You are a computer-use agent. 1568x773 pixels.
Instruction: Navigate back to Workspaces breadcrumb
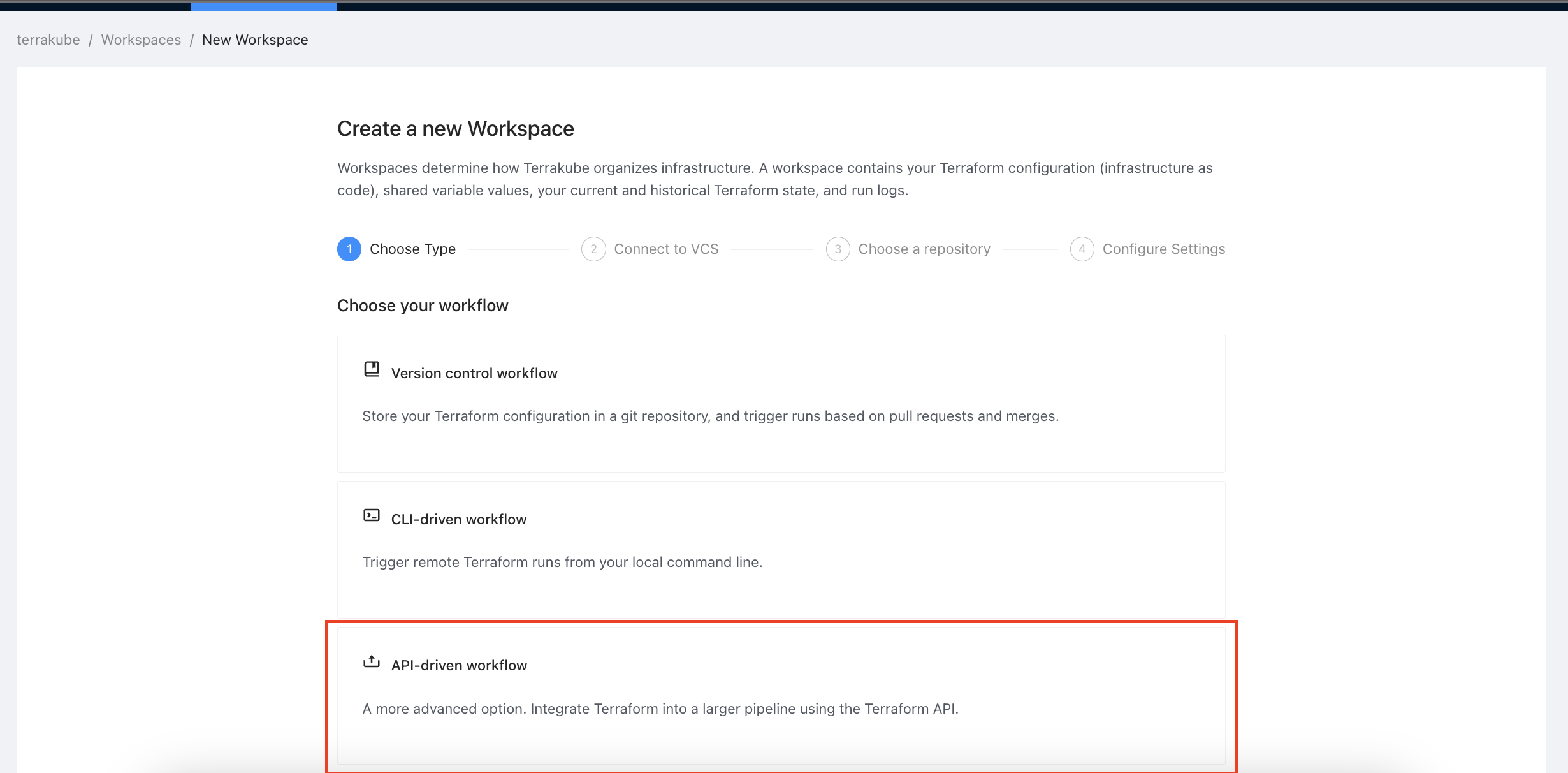point(141,40)
